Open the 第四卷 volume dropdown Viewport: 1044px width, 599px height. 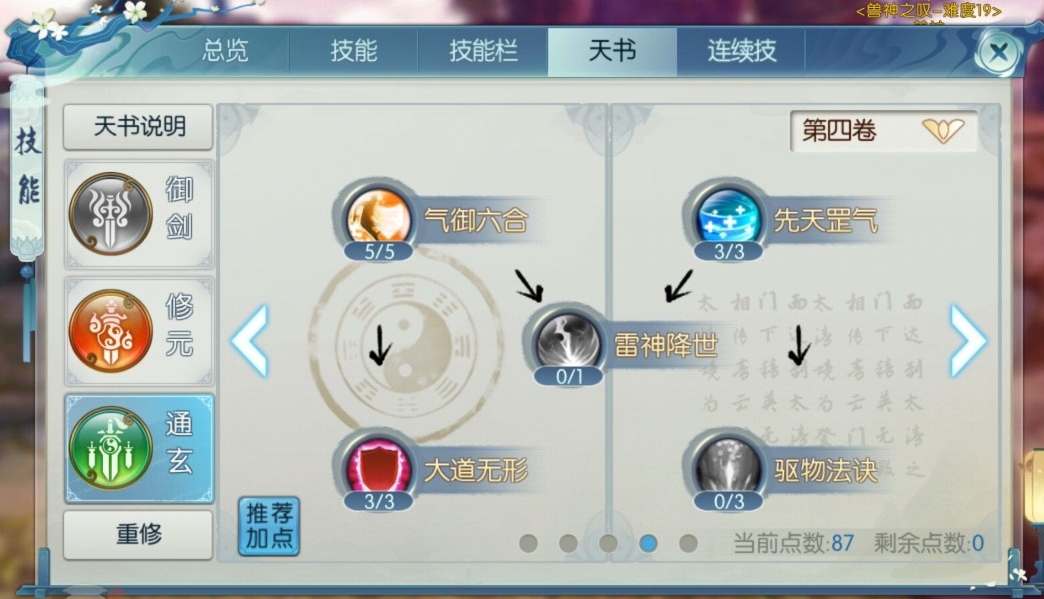[x=884, y=131]
